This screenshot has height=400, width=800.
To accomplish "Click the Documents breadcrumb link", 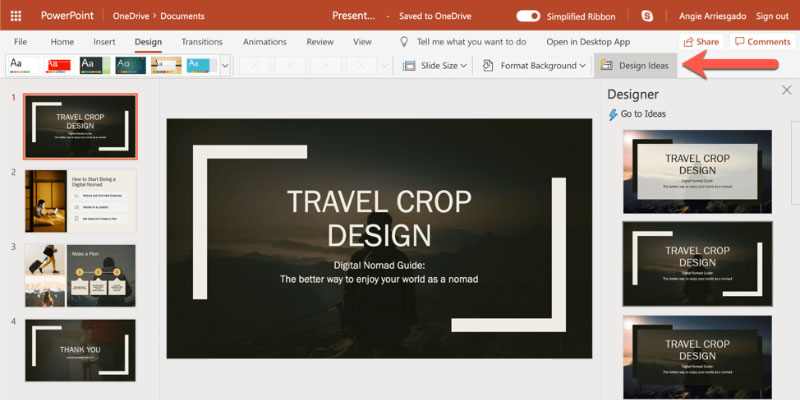I will click(x=182, y=16).
